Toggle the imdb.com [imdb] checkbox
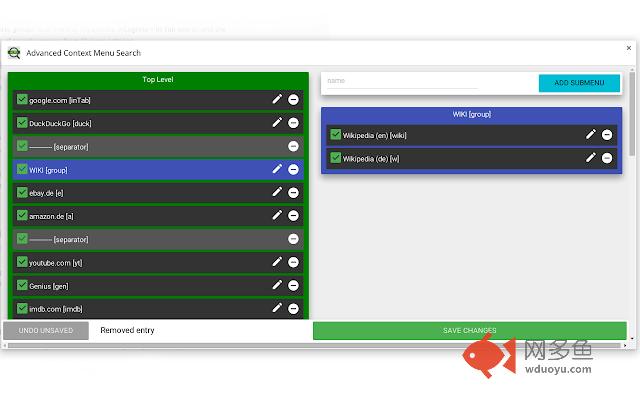Image resolution: width=640 pixels, height=400 pixels. [x=22, y=308]
